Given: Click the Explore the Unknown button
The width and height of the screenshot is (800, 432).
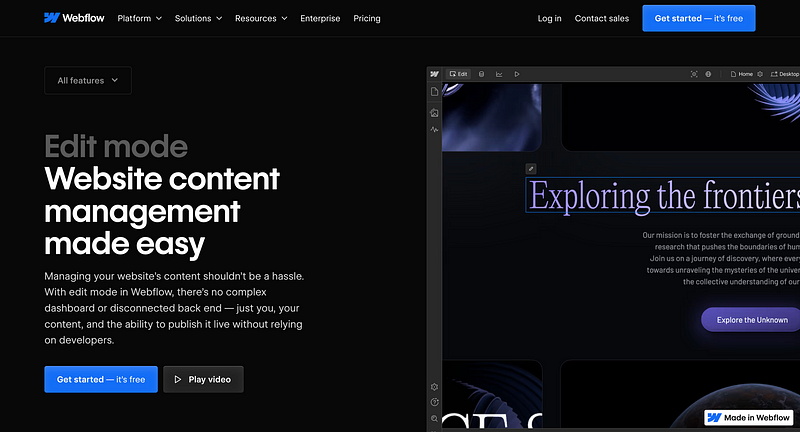Looking at the screenshot, I should tap(751, 320).
